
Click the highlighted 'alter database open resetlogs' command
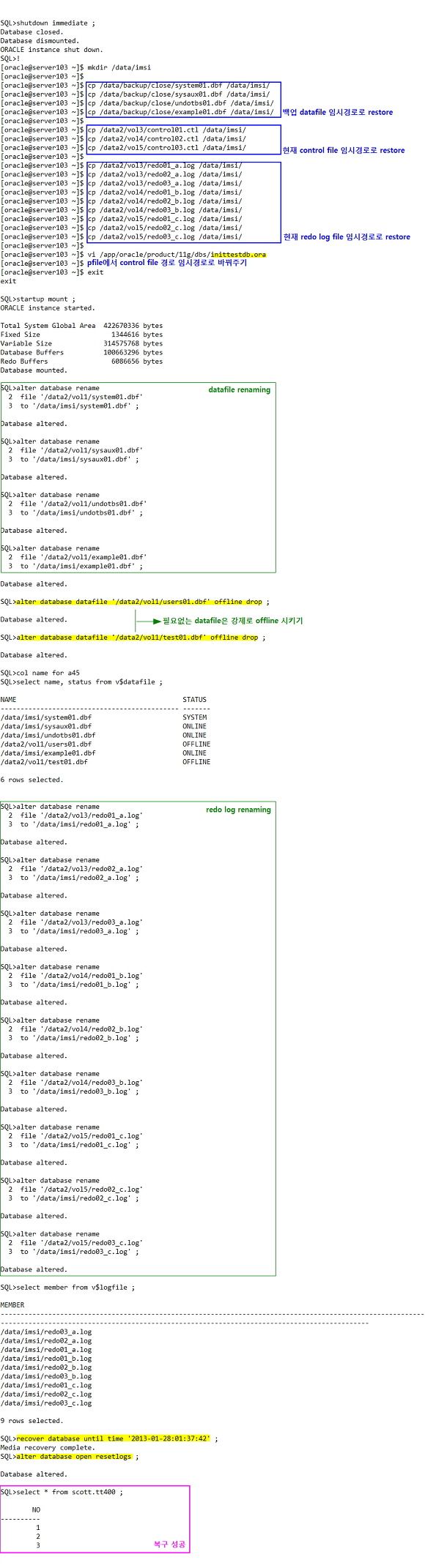tap(73, 1457)
